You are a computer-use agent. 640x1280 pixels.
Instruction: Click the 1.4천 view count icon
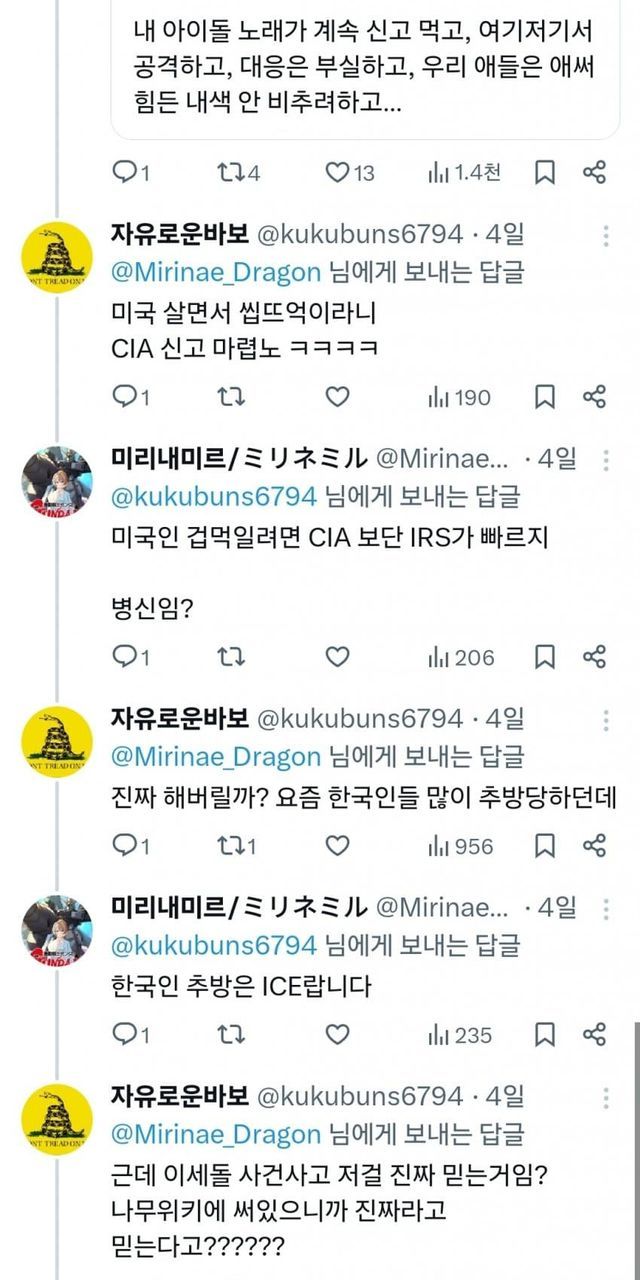(438, 173)
